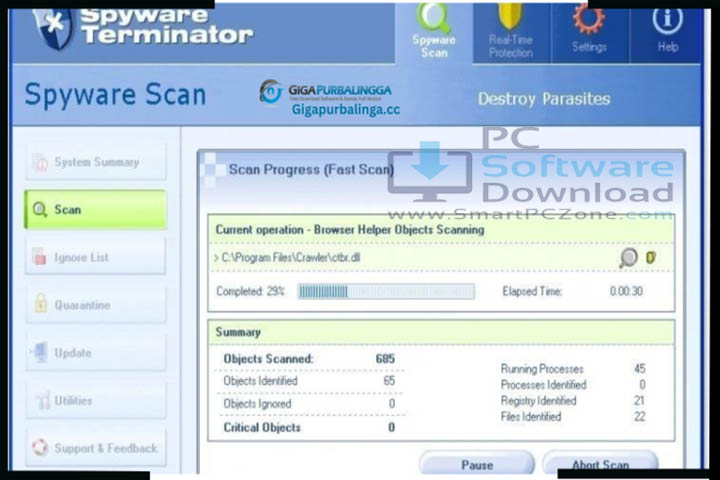
Task: Click the Utilities tools icon
Action: [42, 400]
